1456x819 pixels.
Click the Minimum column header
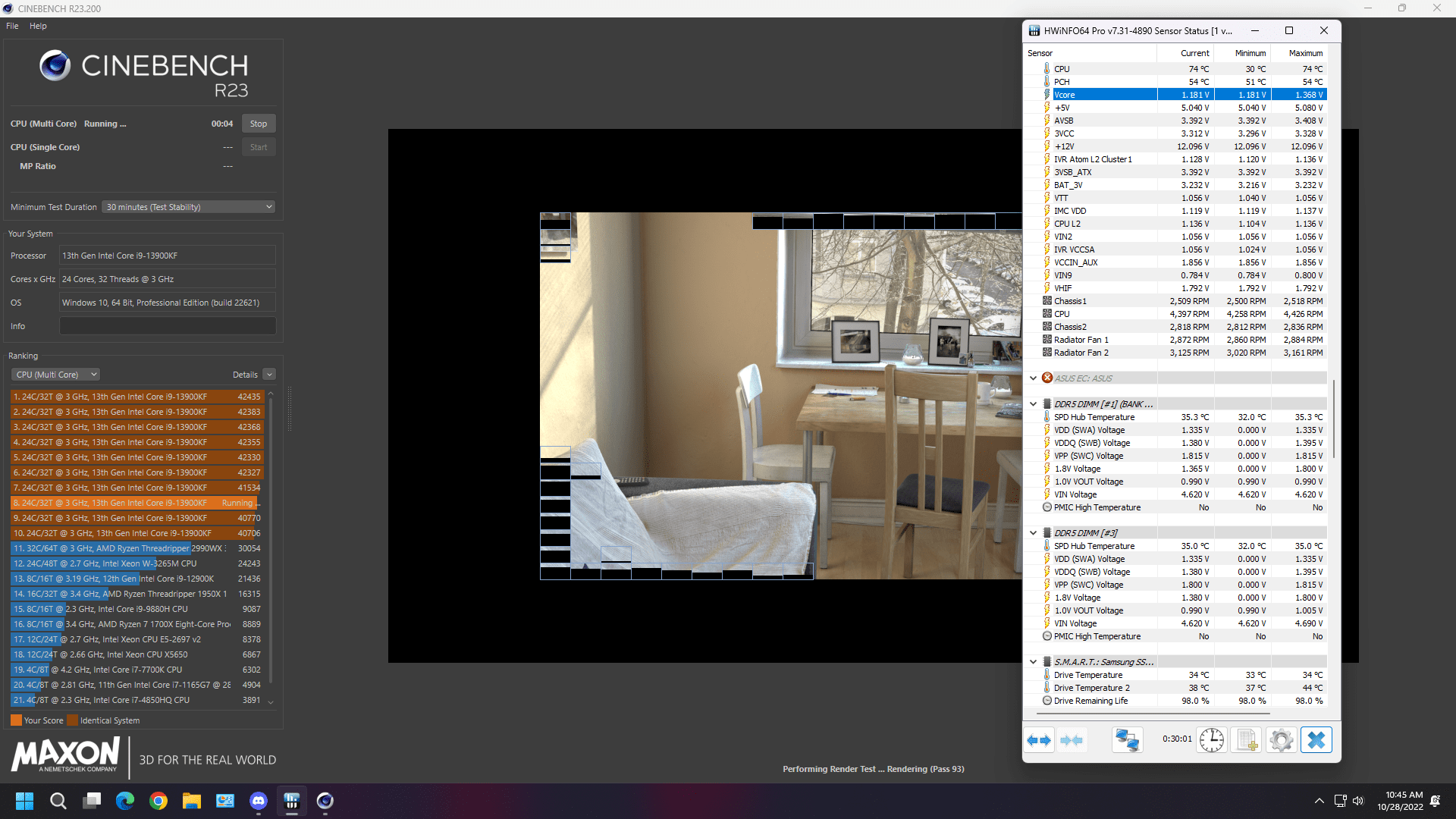coord(1242,53)
